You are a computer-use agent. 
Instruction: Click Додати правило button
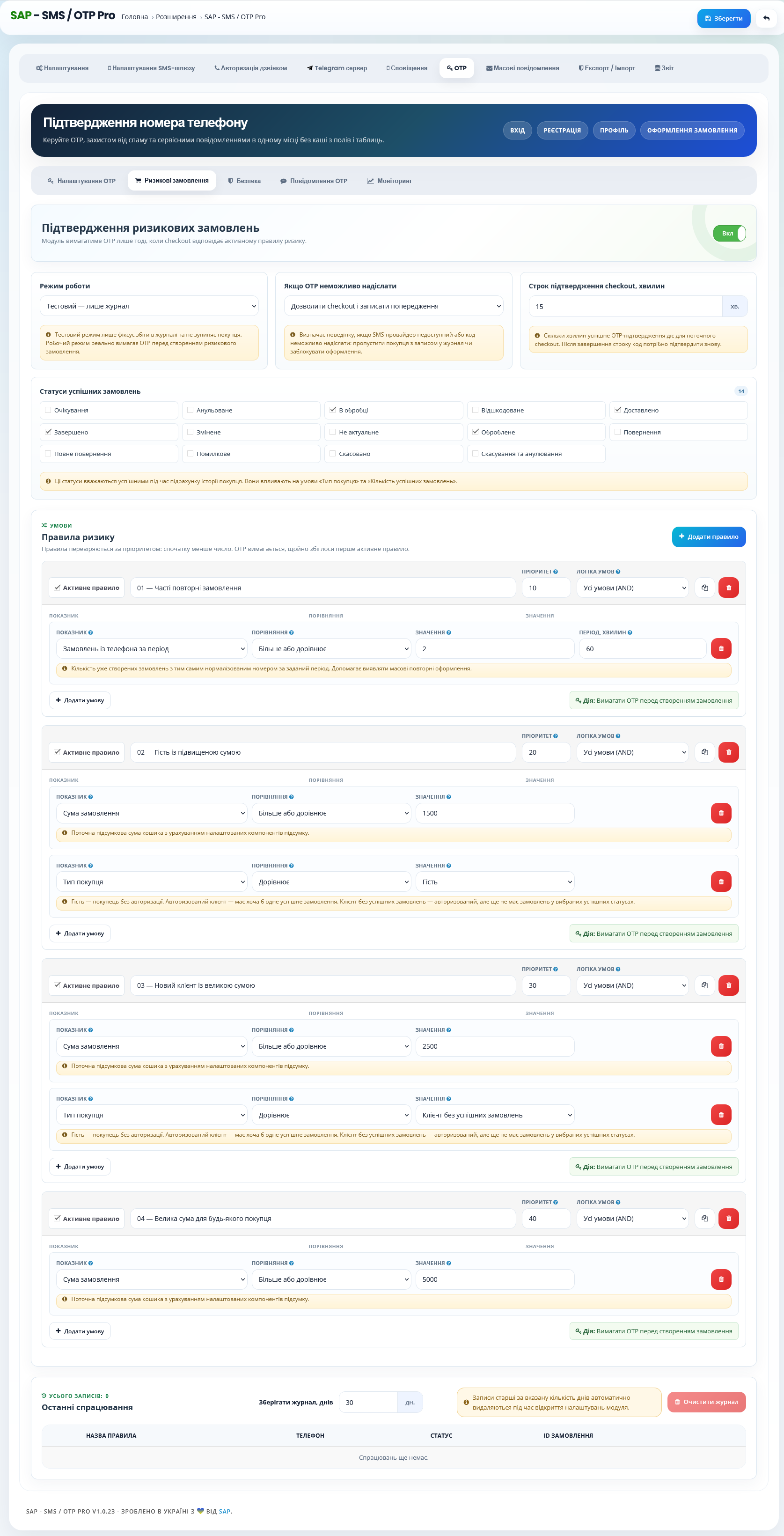point(709,536)
